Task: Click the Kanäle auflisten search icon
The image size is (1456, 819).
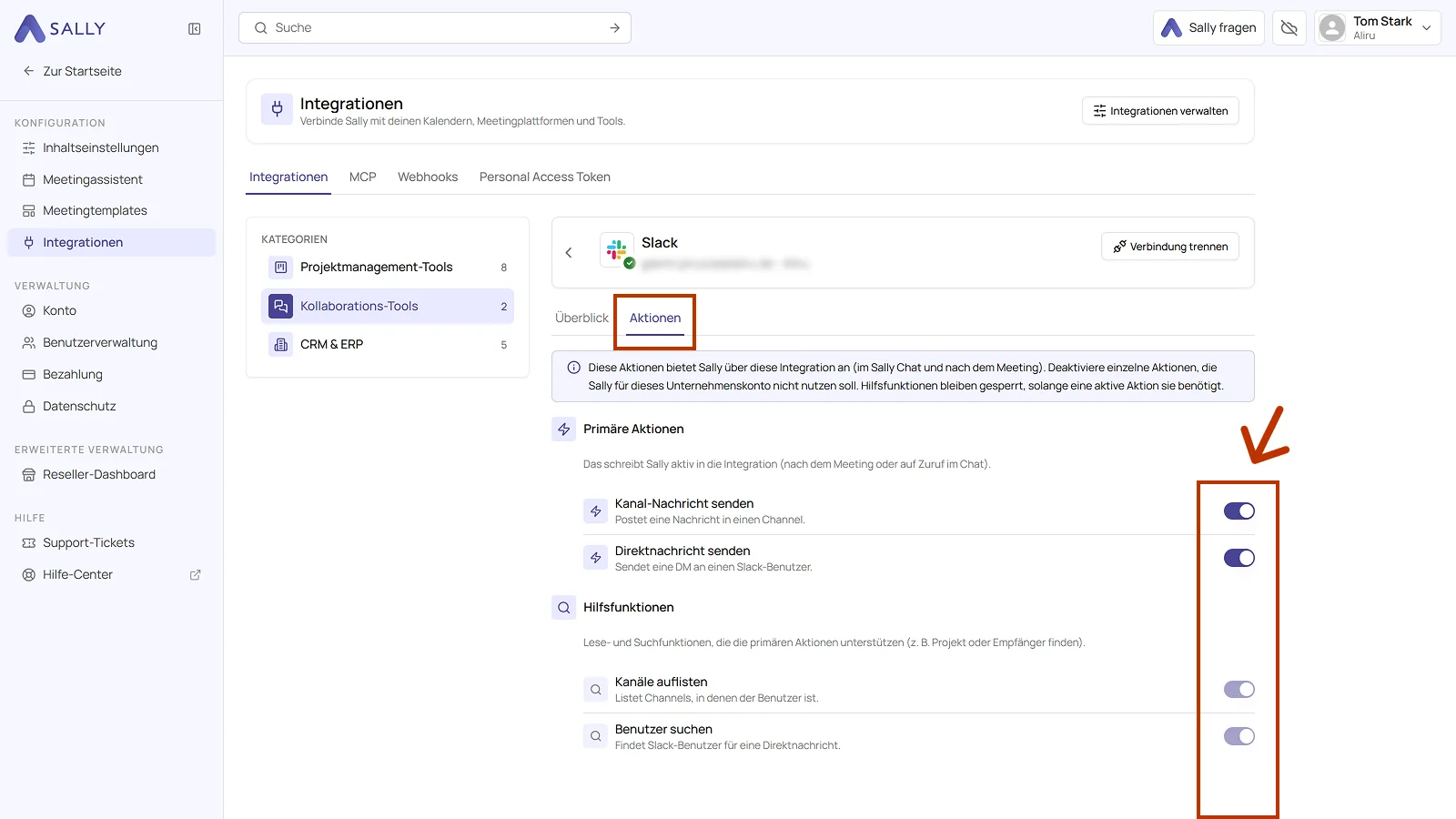Action: coord(596,690)
